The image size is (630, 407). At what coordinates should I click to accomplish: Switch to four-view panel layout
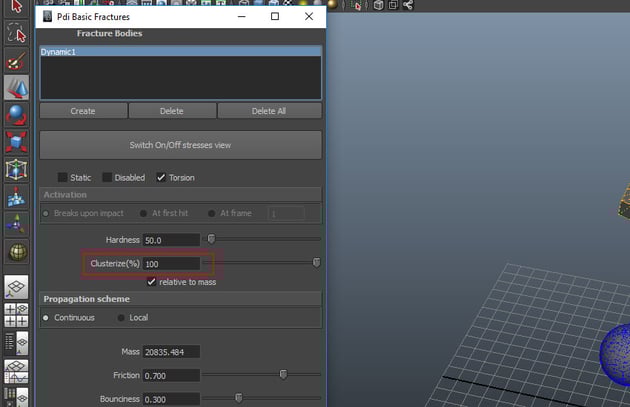pyautogui.click(x=16, y=316)
